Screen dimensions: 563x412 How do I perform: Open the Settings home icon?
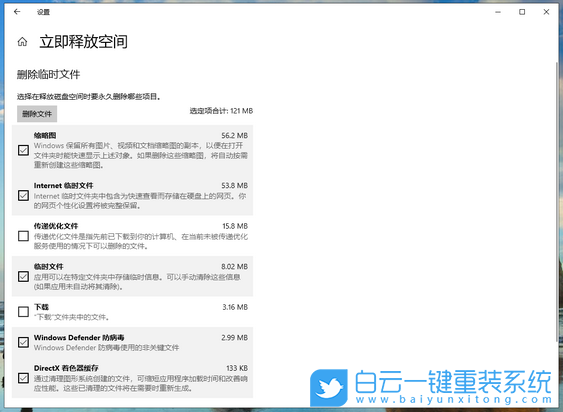pos(22,42)
